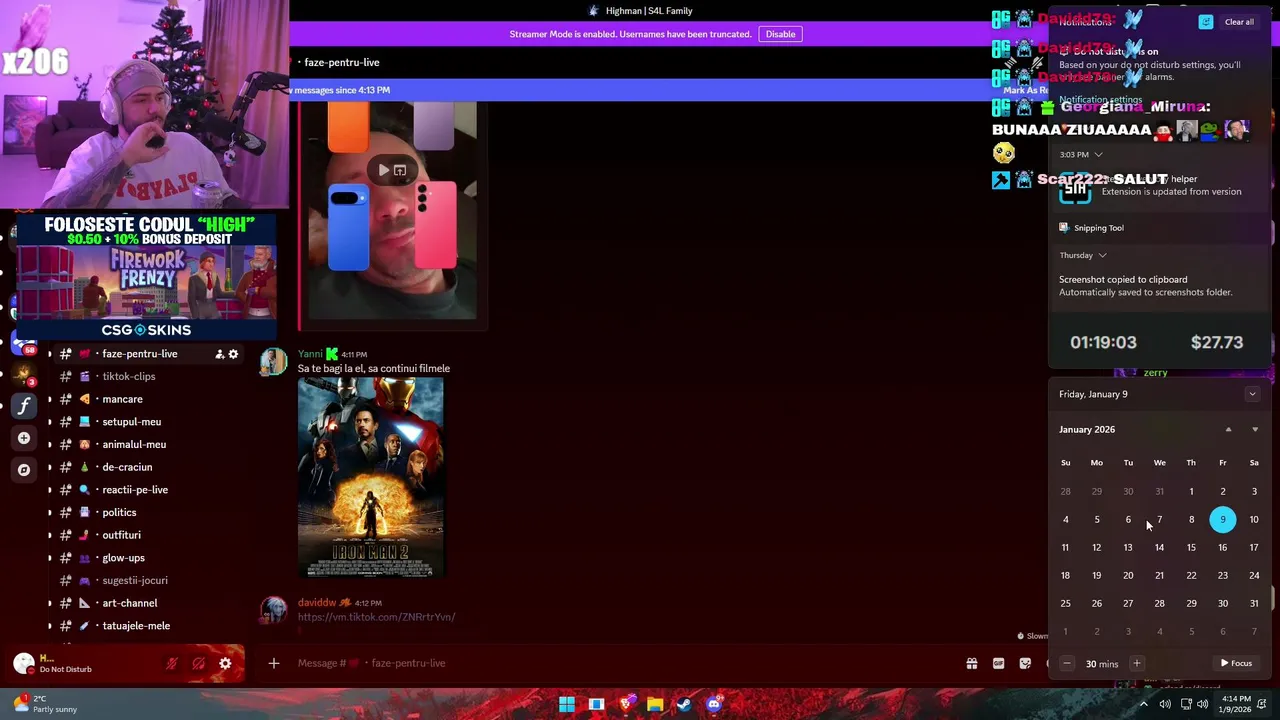
Task: Expand the 3:03 PM notification group chevron
Action: pyautogui.click(x=1098, y=155)
